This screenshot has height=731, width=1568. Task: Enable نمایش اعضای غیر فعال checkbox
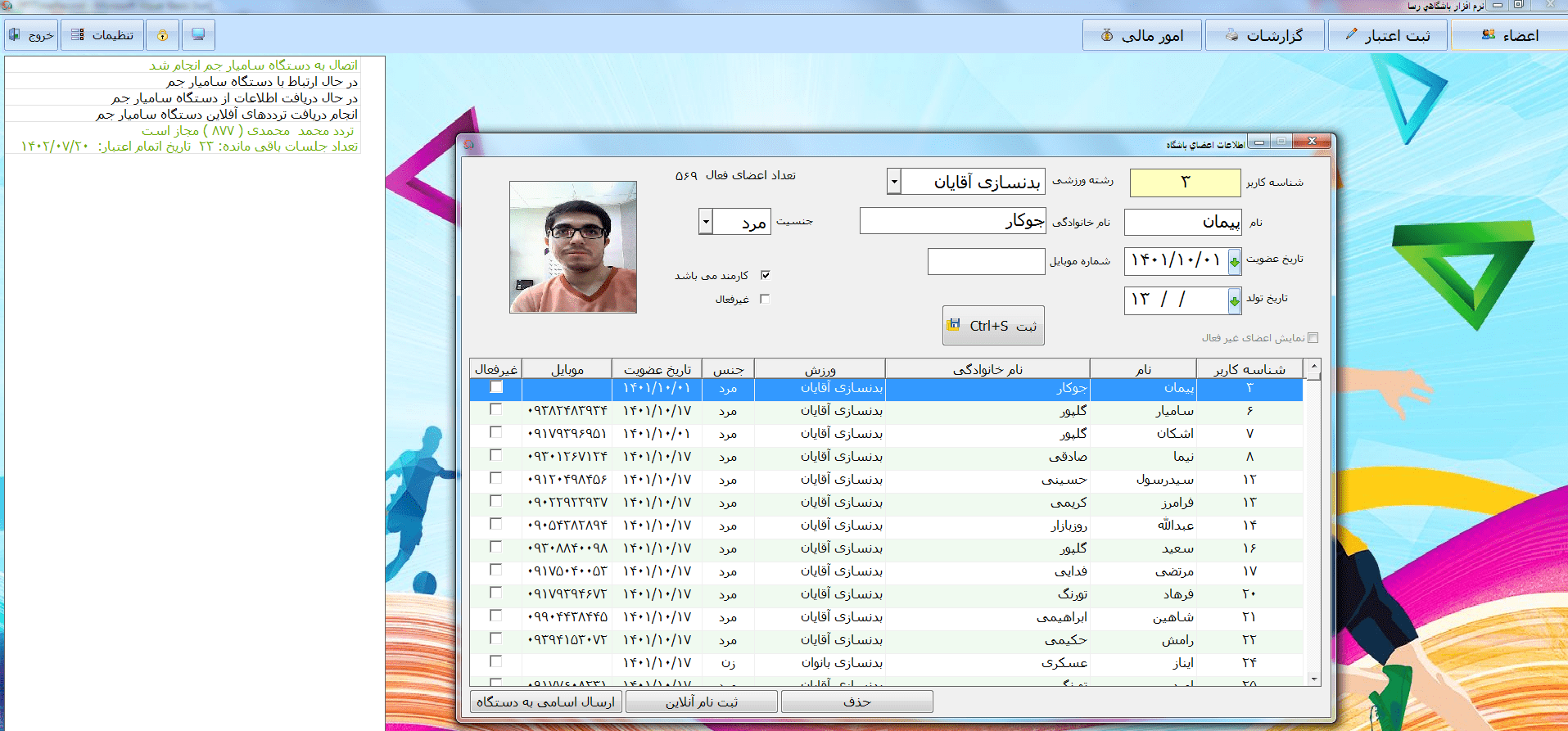point(1313,337)
